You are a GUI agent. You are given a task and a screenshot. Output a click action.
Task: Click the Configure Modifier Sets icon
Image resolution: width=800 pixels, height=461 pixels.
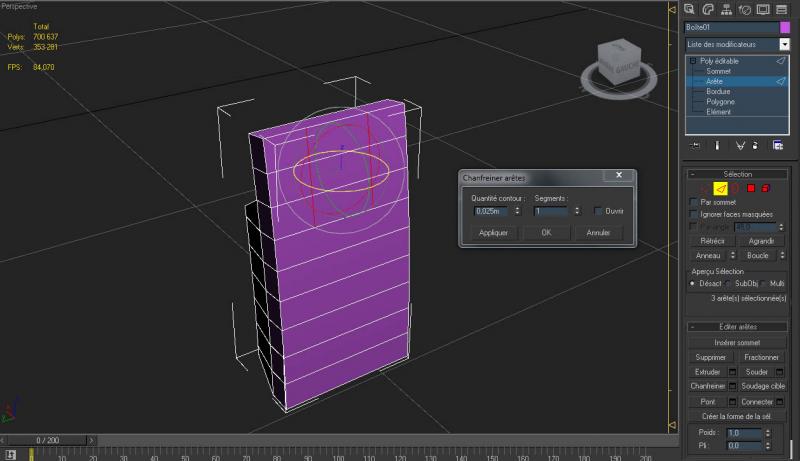tap(777, 145)
